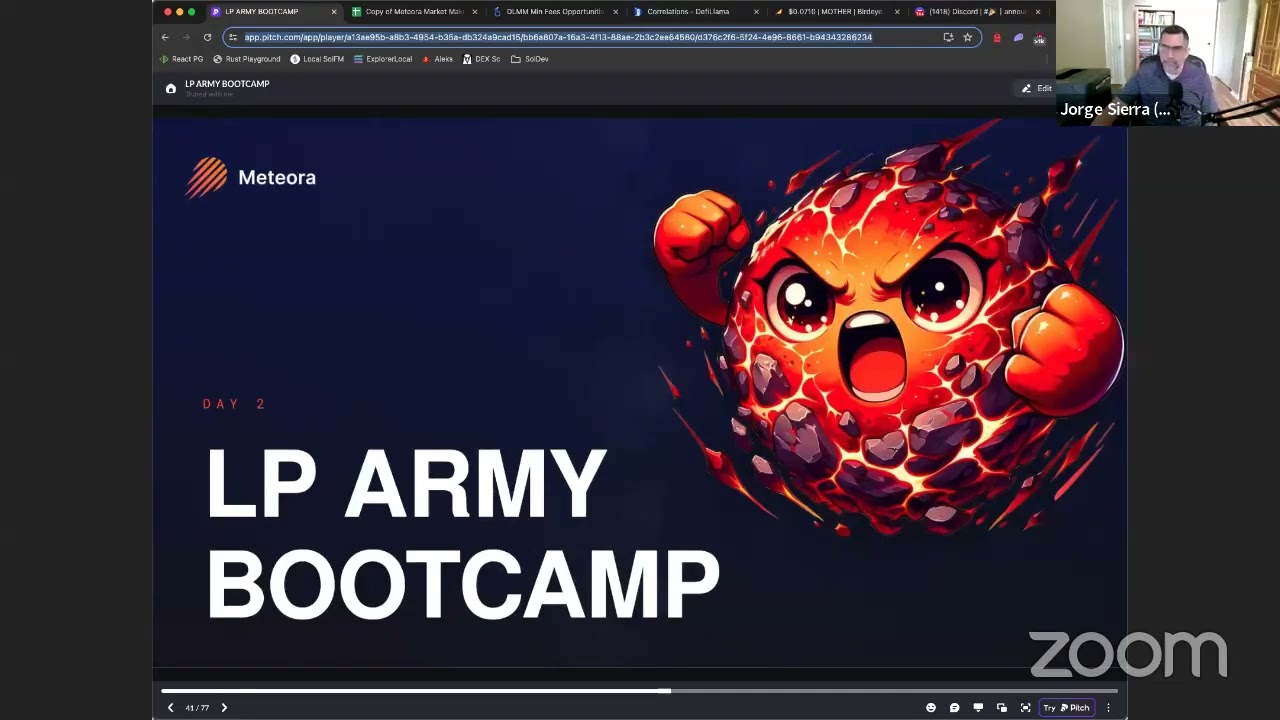Image resolution: width=1280 pixels, height=720 pixels.
Task: Click the Meteora logo on the slide
Action: click(x=251, y=178)
